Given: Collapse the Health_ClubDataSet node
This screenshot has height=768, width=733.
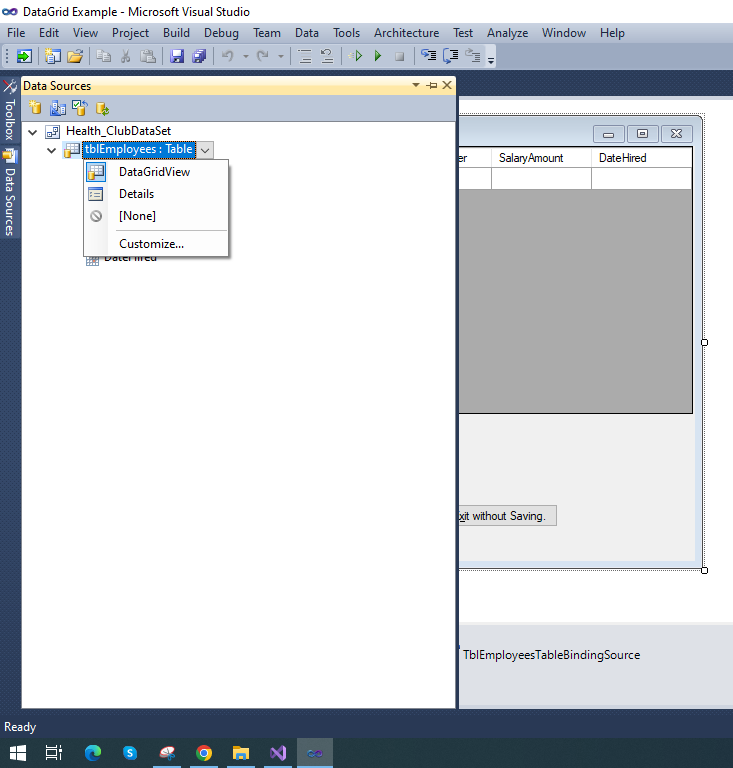Looking at the screenshot, I should (33, 132).
